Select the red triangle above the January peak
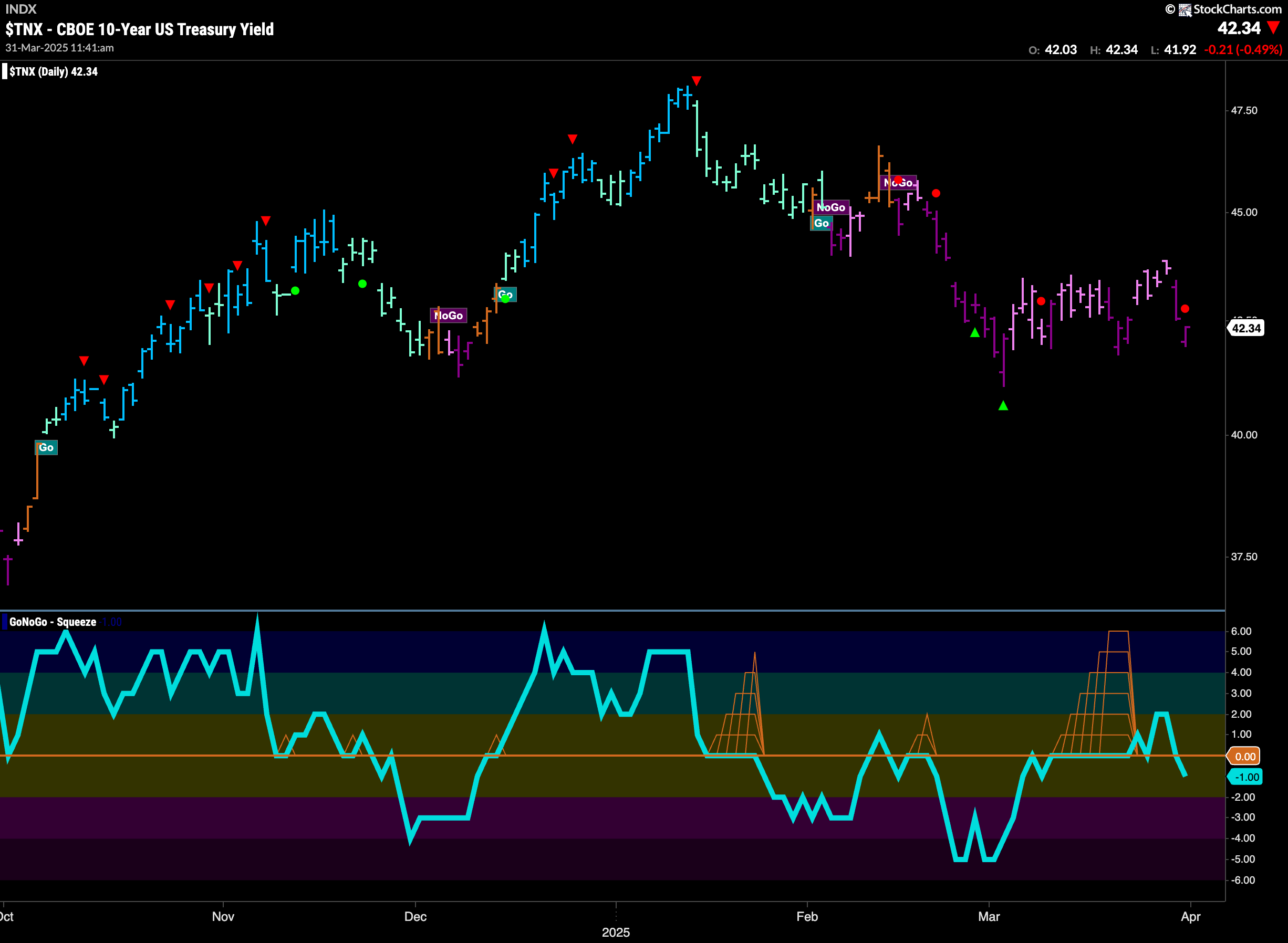This screenshot has height=943, width=1288. pyautogui.click(x=696, y=80)
